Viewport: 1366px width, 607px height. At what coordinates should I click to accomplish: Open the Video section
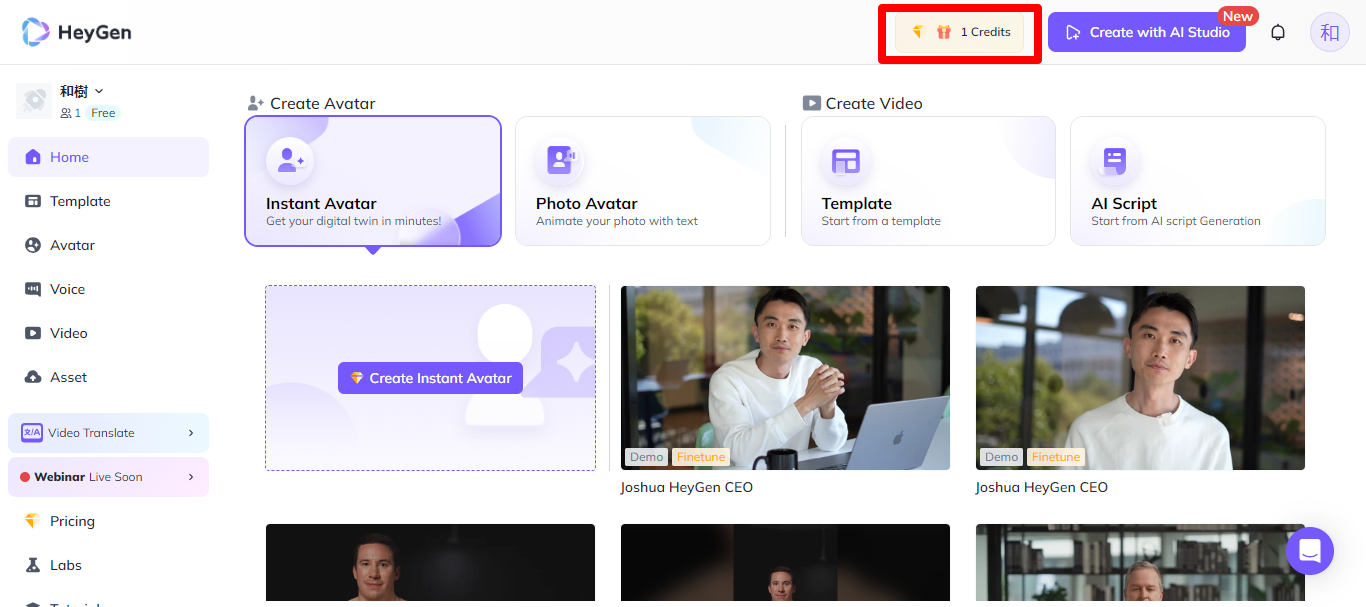point(68,333)
